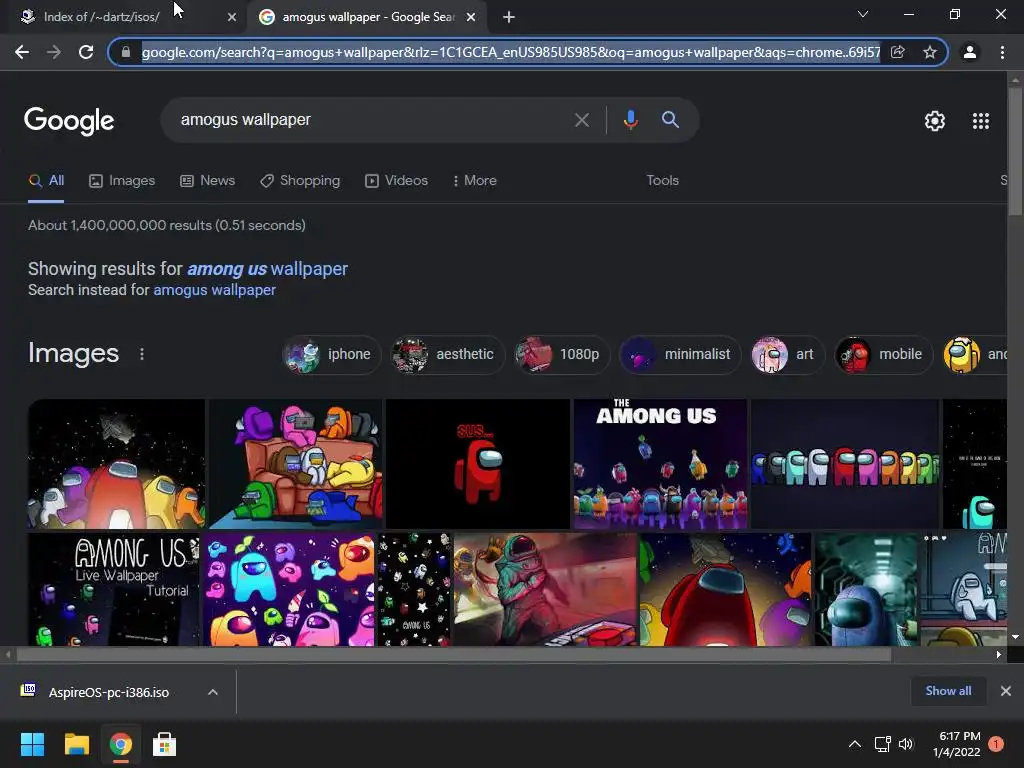This screenshot has width=1024, height=768.
Task: Open the Windows Start menu
Action: (32, 744)
